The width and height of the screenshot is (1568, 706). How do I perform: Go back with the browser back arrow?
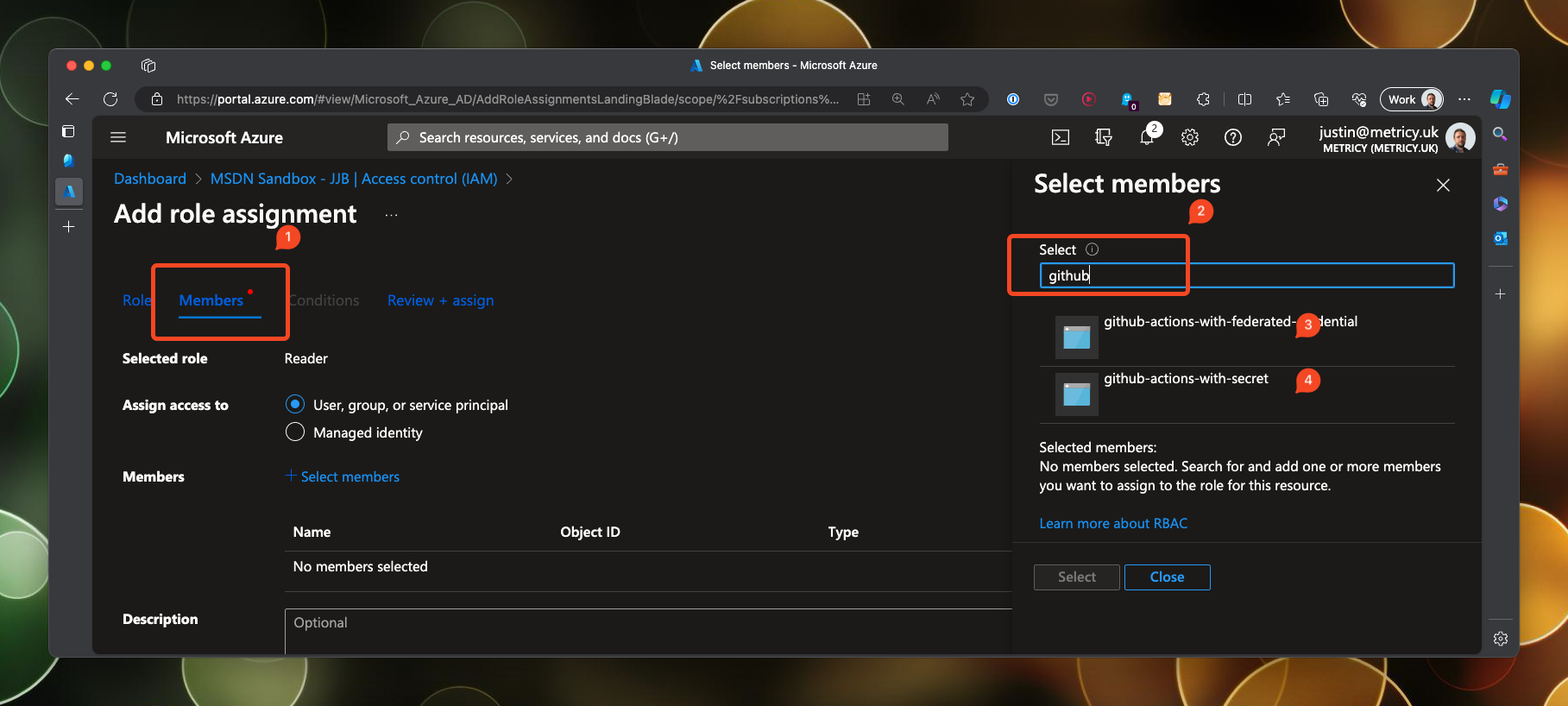coord(72,99)
